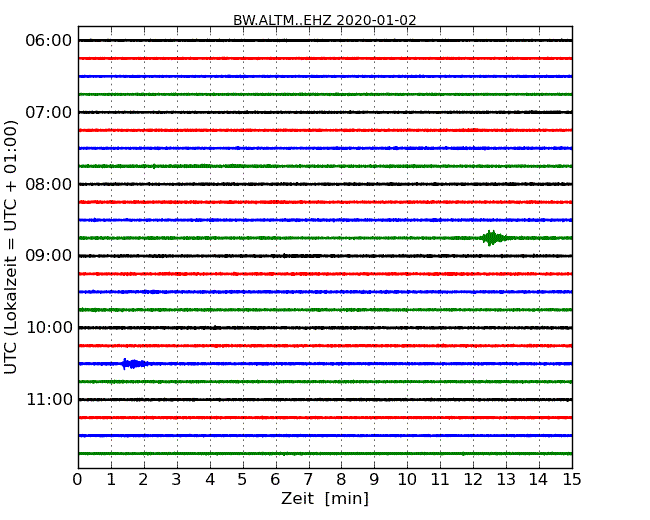Click x-axis tick label 4

click(x=210, y=480)
